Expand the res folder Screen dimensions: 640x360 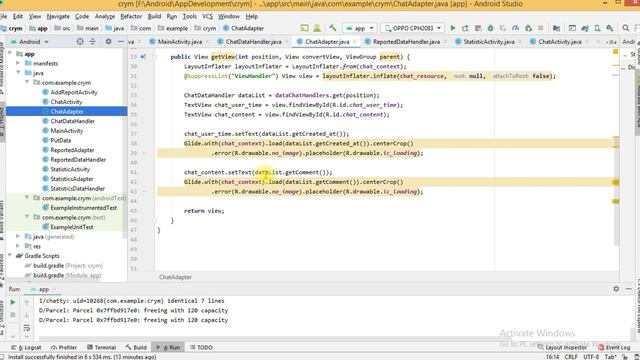(18, 246)
